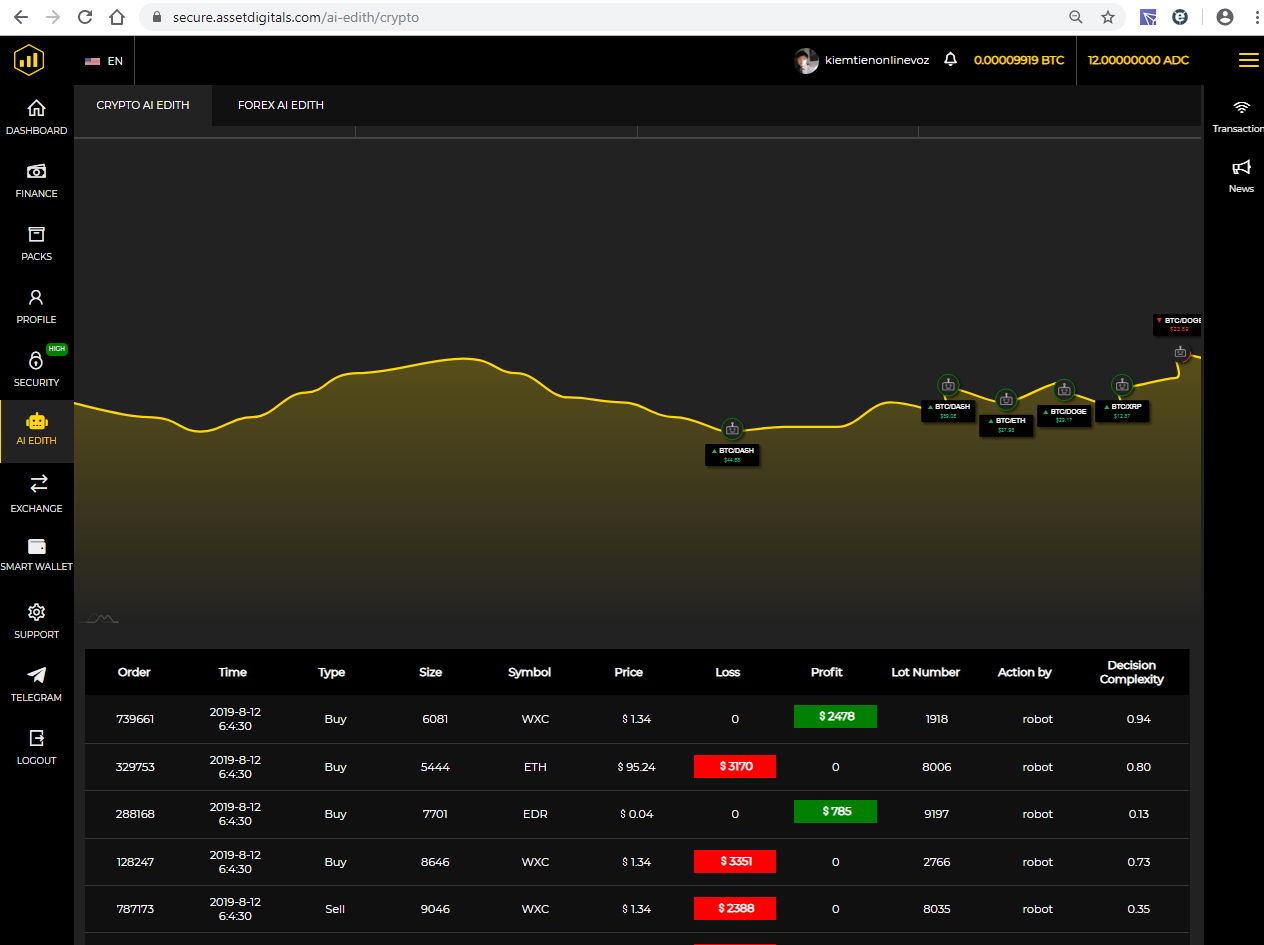The width and height of the screenshot is (1264, 945).
Task: Open the EN language selector
Action: pyautogui.click(x=104, y=61)
